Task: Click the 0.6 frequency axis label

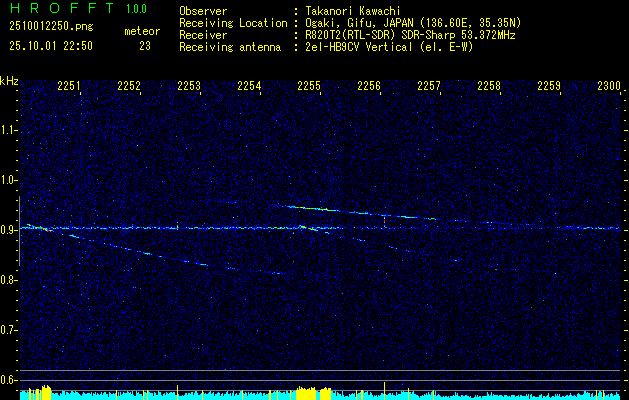Action: point(8,380)
